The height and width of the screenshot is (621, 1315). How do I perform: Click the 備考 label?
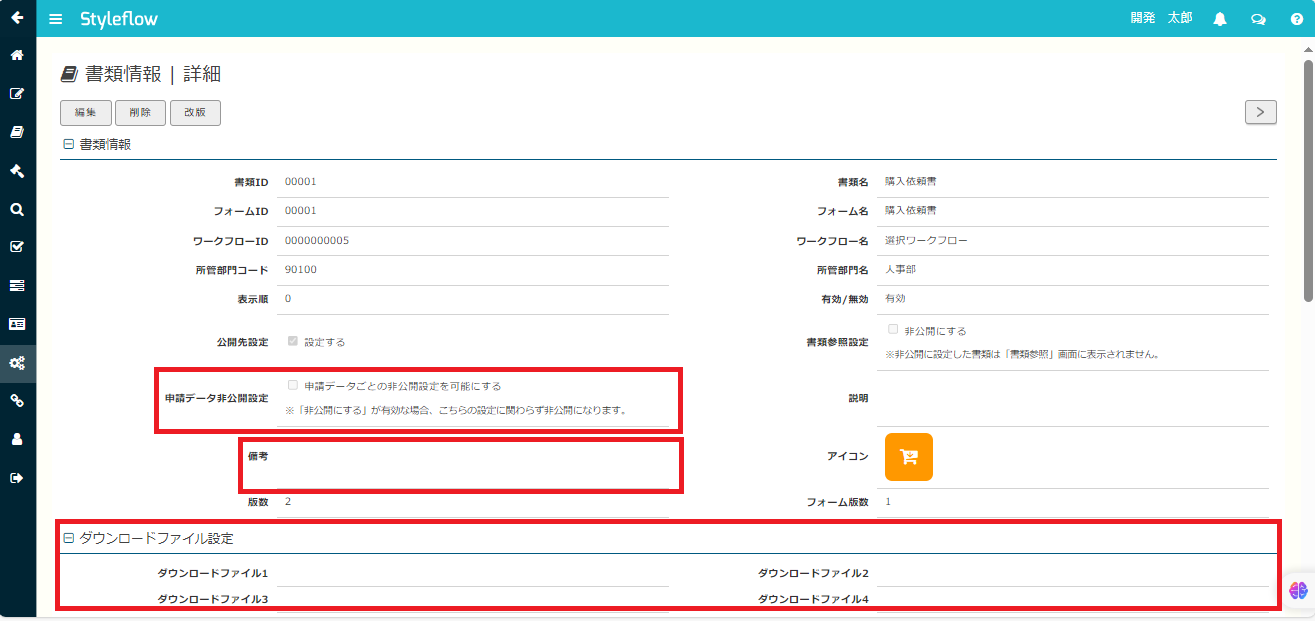[x=258, y=456]
